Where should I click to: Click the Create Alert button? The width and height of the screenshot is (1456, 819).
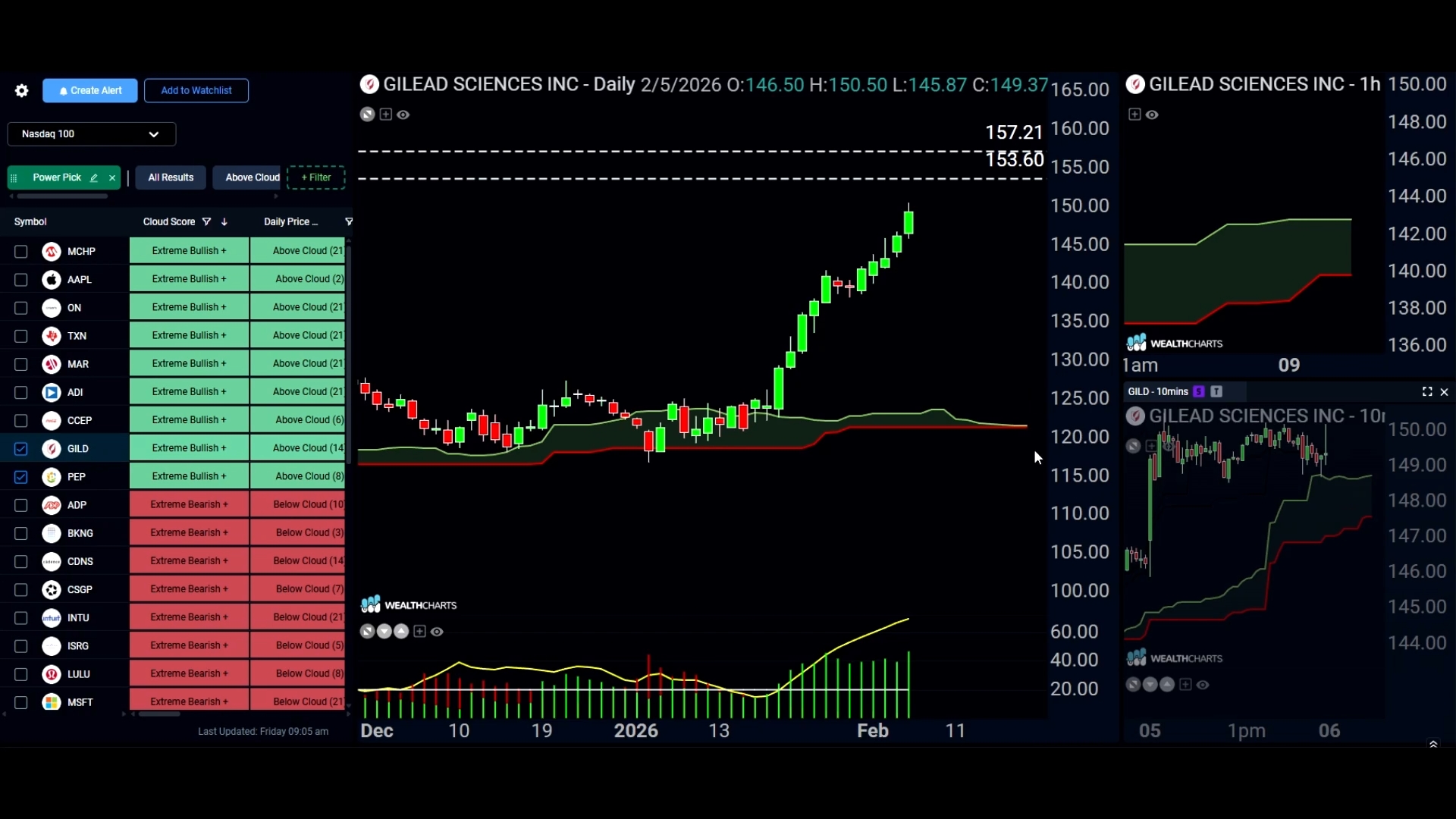coord(90,90)
